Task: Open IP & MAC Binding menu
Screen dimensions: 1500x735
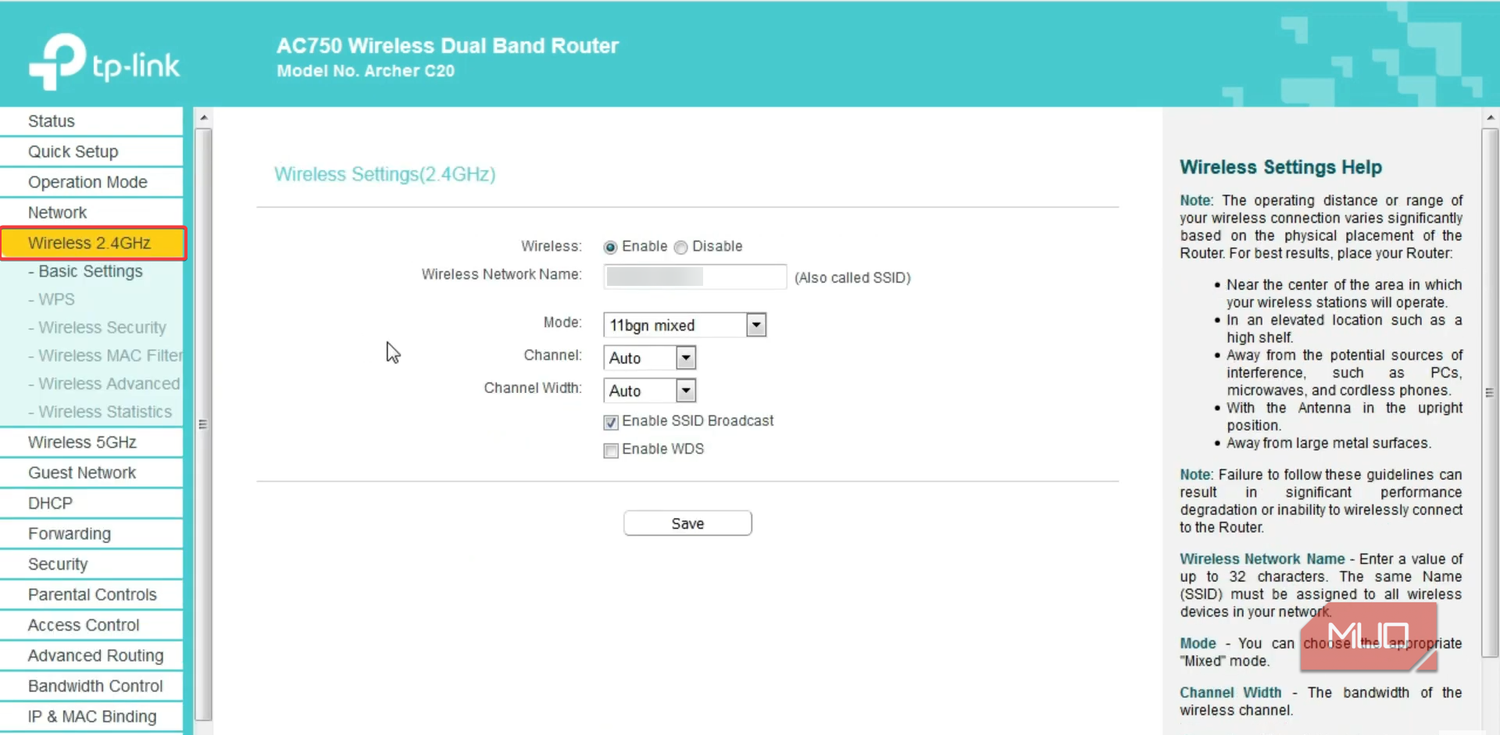Action: click(92, 717)
